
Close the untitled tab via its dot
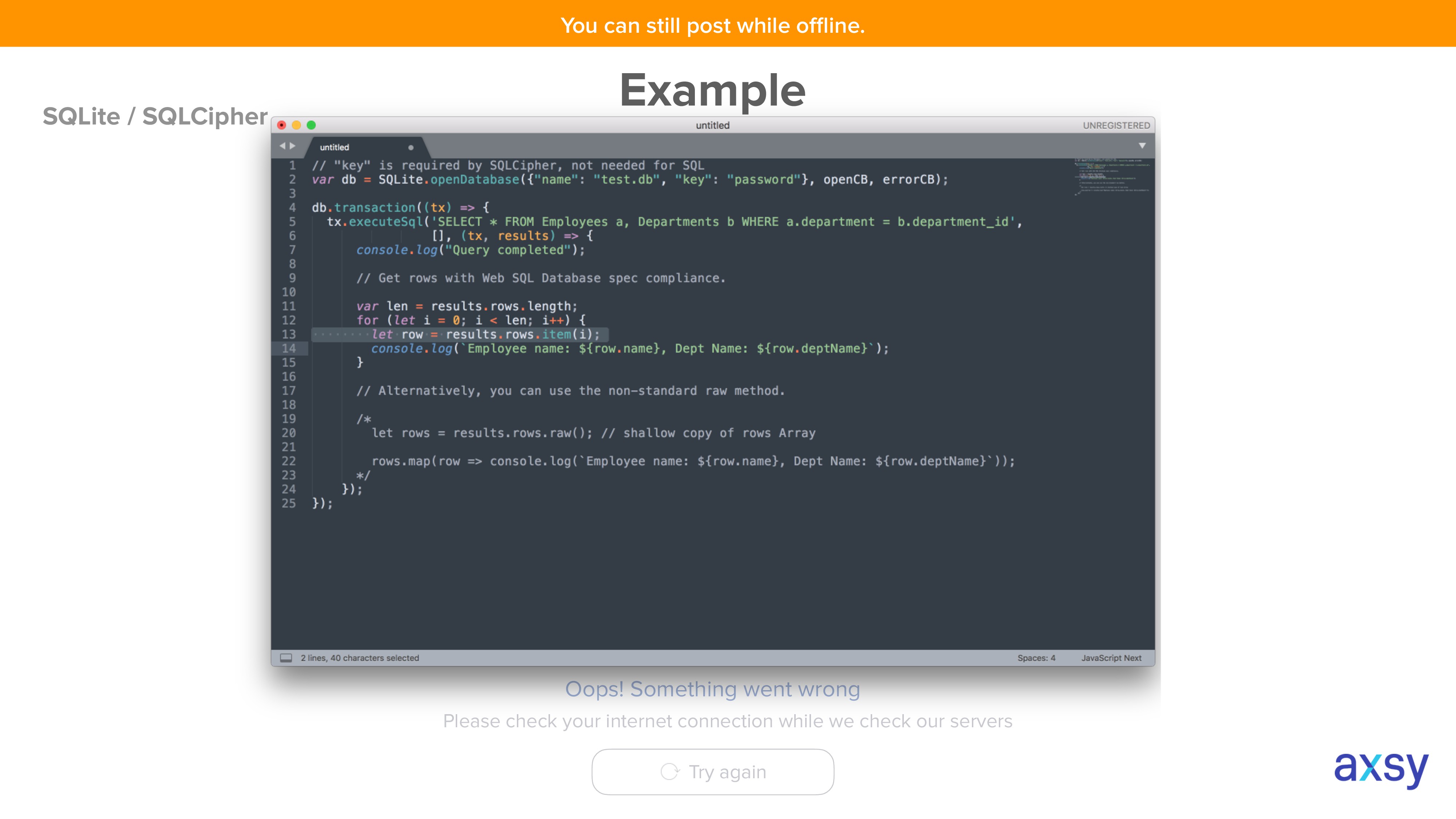(410, 147)
